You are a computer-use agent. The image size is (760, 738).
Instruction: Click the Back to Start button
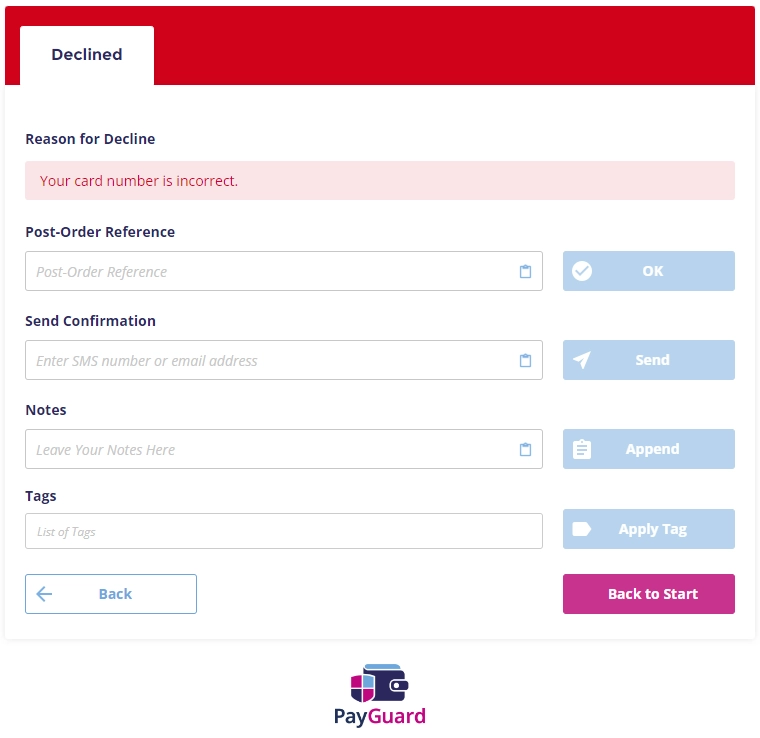pyautogui.click(x=649, y=594)
